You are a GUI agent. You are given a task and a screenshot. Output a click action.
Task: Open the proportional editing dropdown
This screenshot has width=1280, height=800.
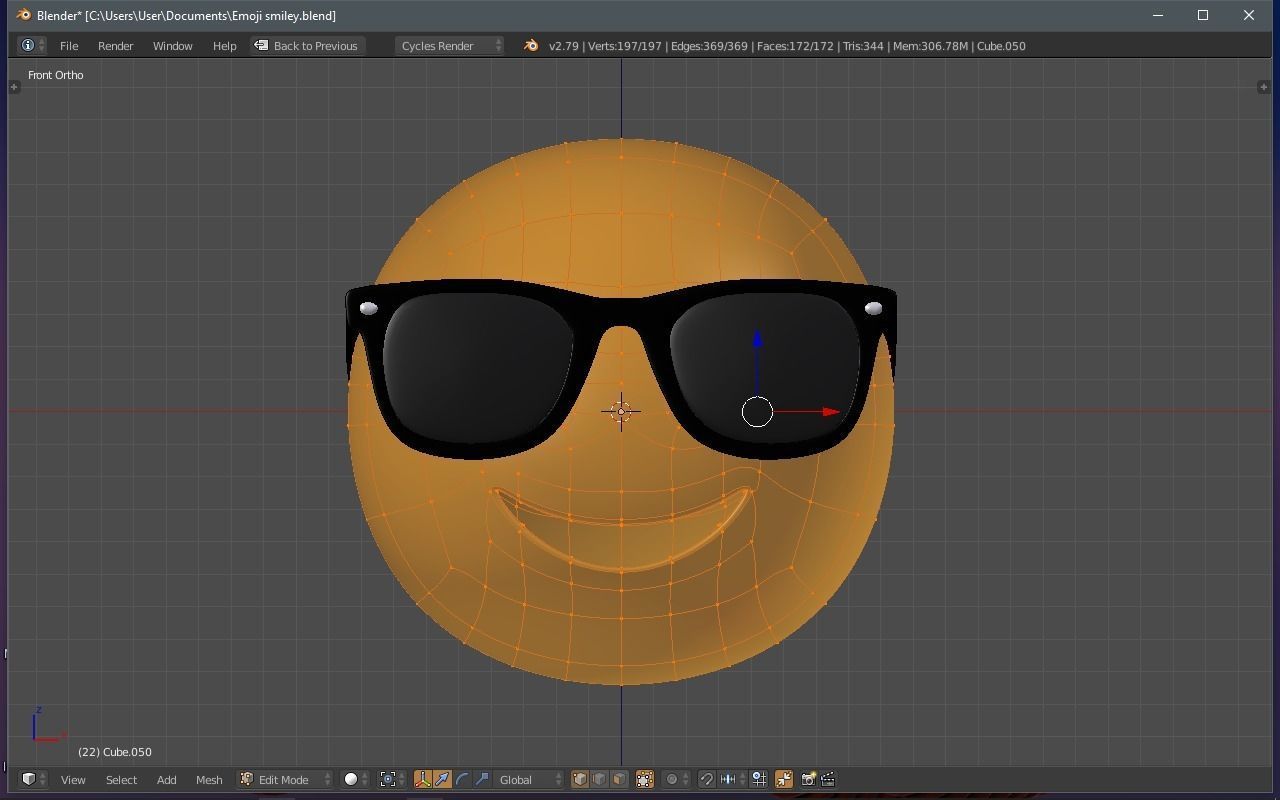pyautogui.click(x=677, y=780)
